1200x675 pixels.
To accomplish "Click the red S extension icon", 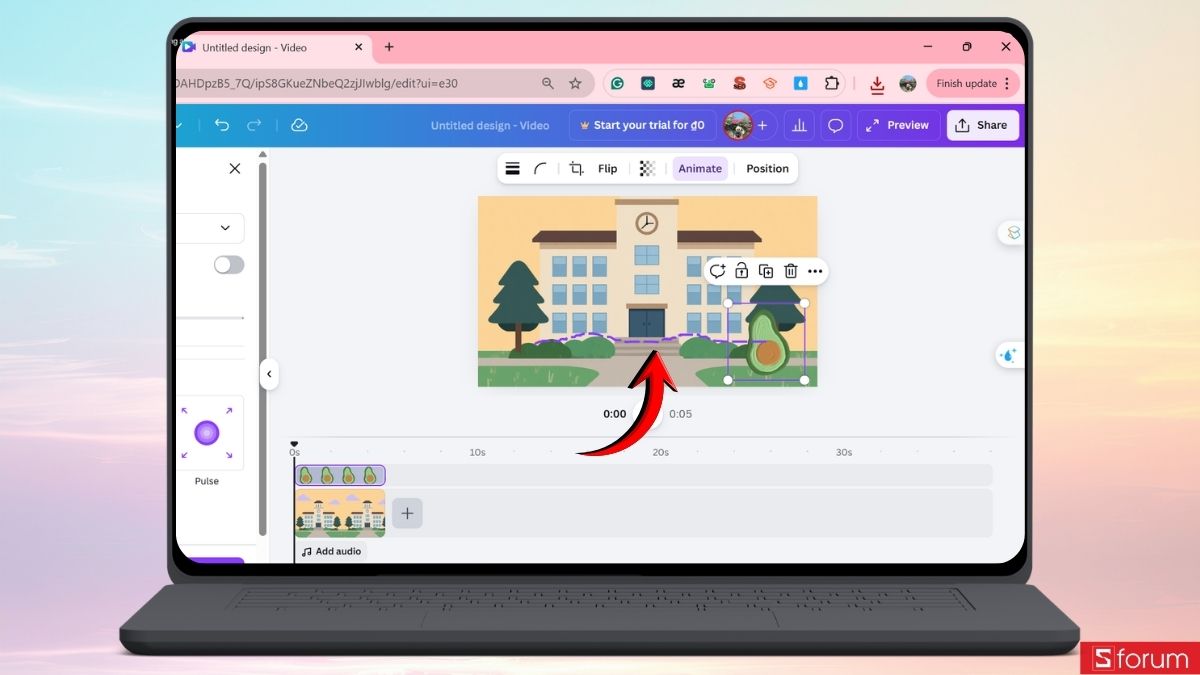I will click(x=740, y=84).
